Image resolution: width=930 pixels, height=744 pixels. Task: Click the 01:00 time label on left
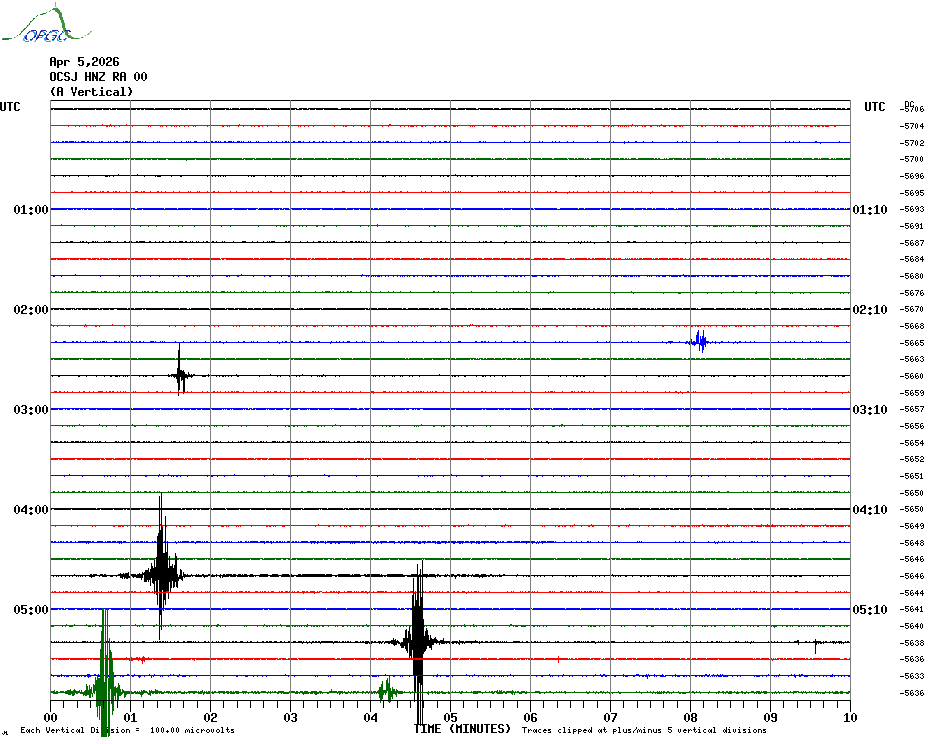pyautogui.click(x=31, y=210)
